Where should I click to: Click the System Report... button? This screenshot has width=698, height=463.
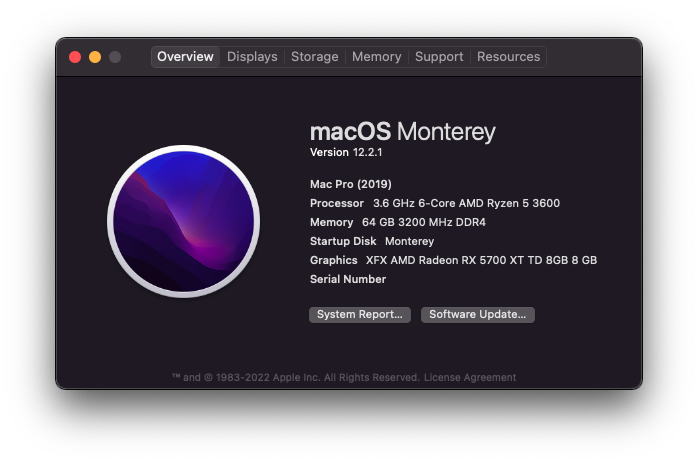[360, 314]
